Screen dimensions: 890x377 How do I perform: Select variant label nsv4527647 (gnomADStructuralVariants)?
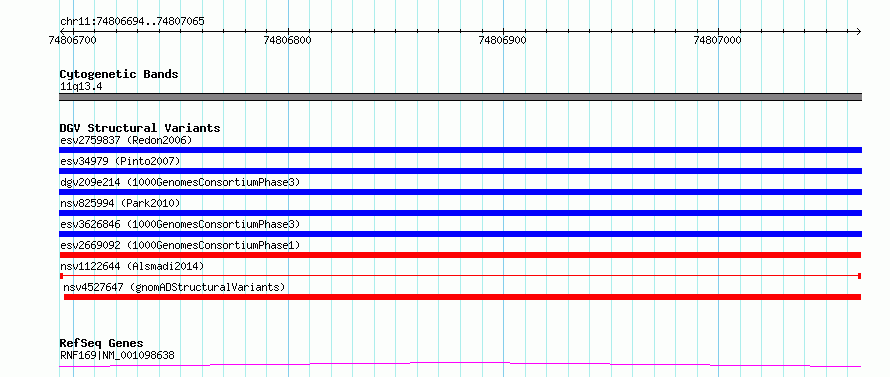[174, 287]
